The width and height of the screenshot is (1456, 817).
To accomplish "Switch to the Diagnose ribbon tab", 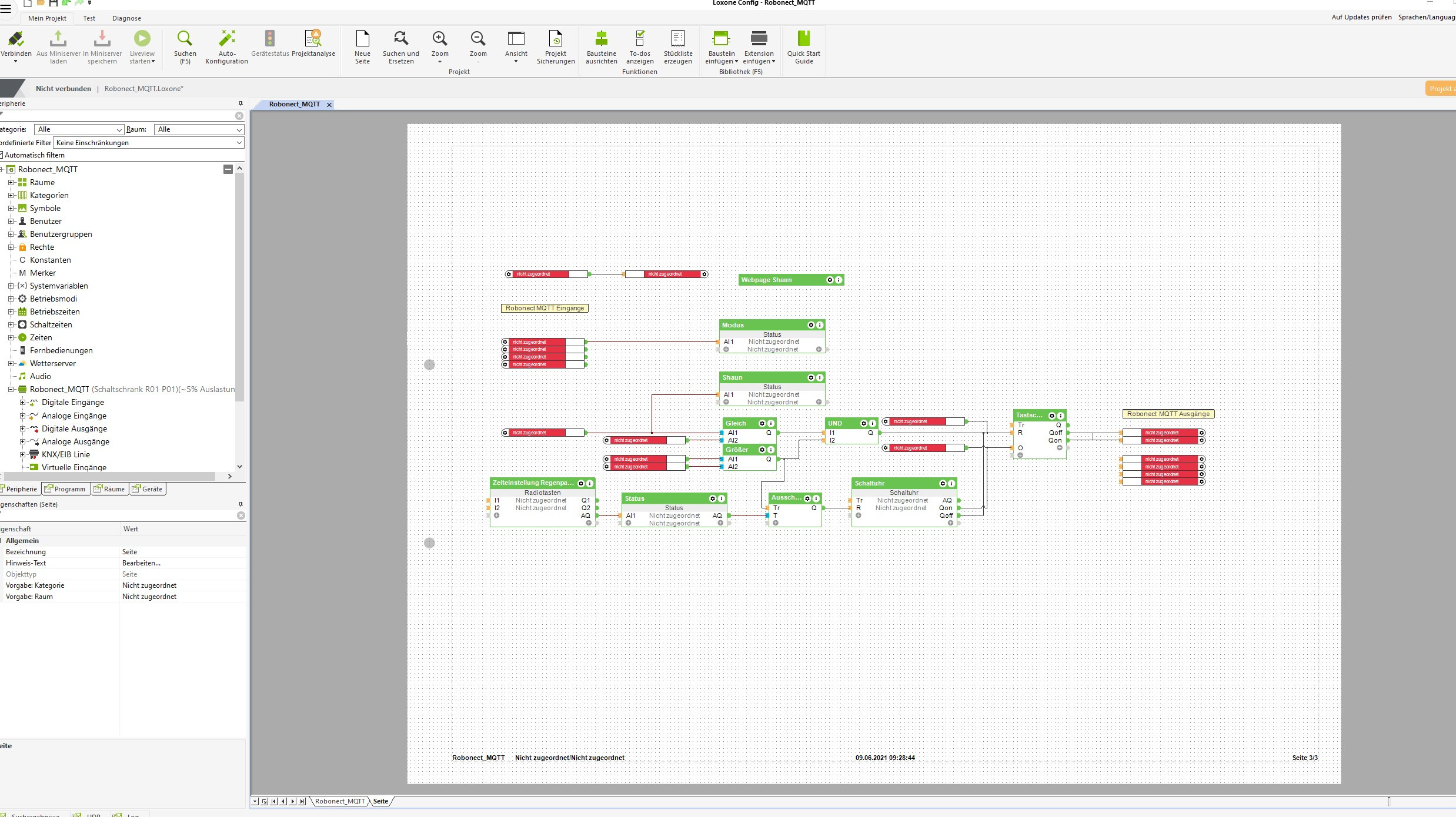I will point(126,18).
